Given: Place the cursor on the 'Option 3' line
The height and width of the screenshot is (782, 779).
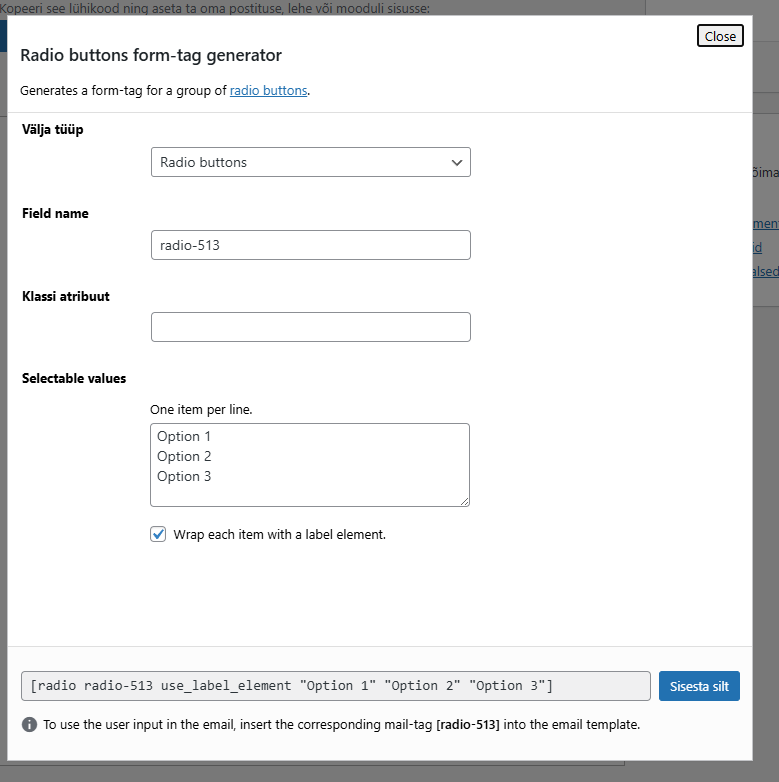Looking at the screenshot, I should point(185,476).
